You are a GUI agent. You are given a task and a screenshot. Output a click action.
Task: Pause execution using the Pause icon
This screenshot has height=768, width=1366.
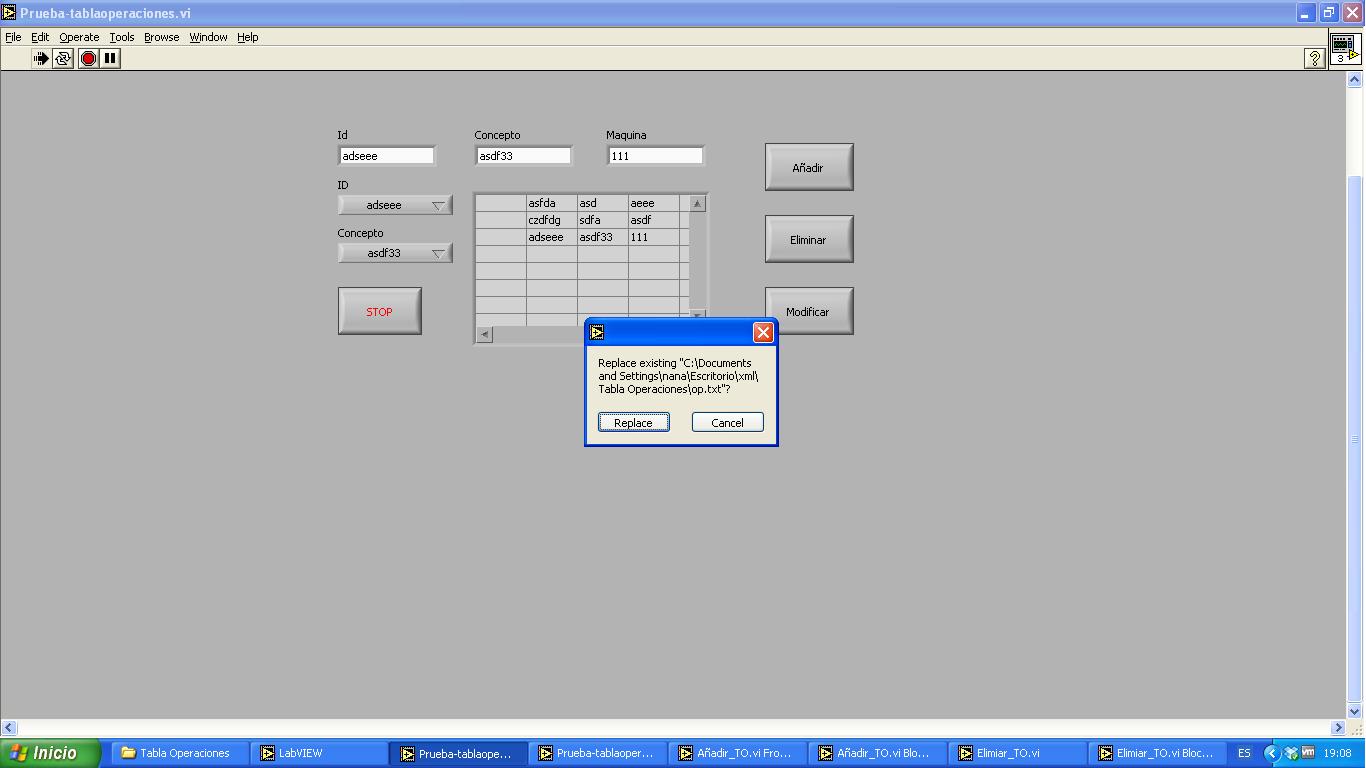click(x=110, y=58)
